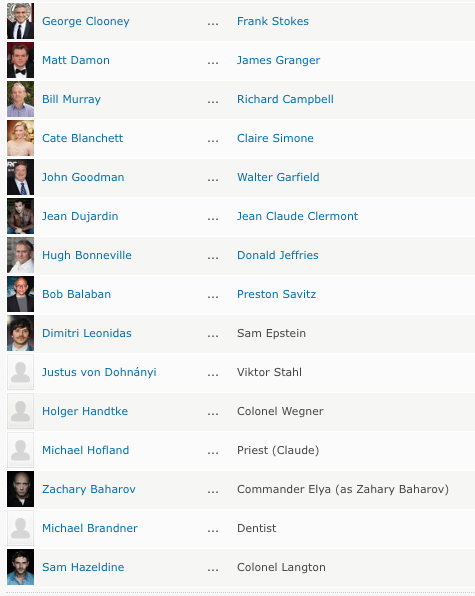Open the Frank Stokes character link

tap(273, 21)
